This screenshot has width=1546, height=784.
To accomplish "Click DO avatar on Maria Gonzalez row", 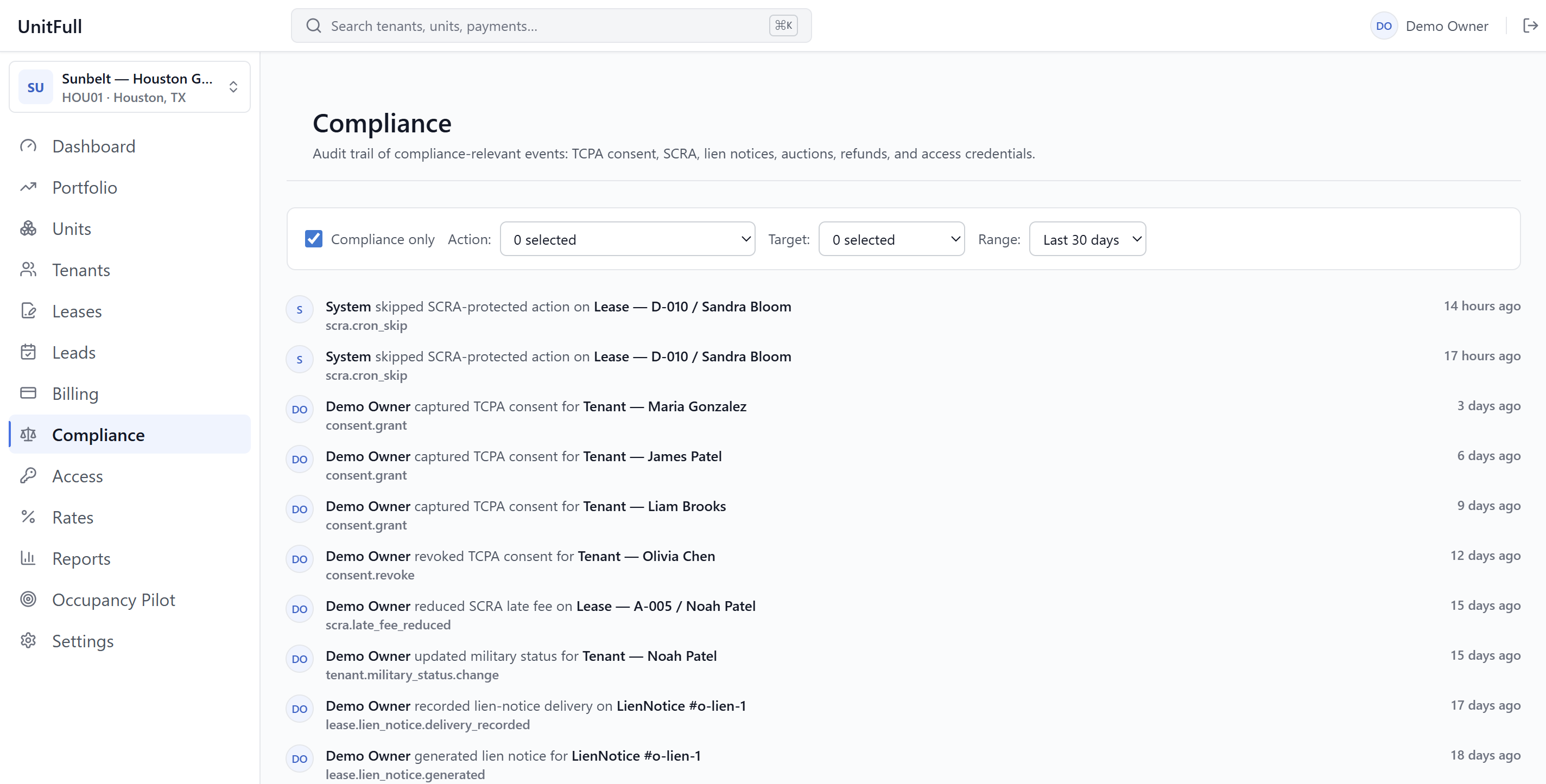I will click(300, 409).
